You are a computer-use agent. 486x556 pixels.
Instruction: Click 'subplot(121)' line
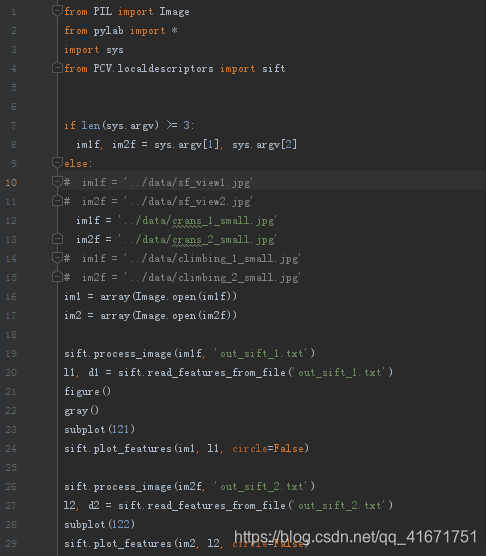100,429
